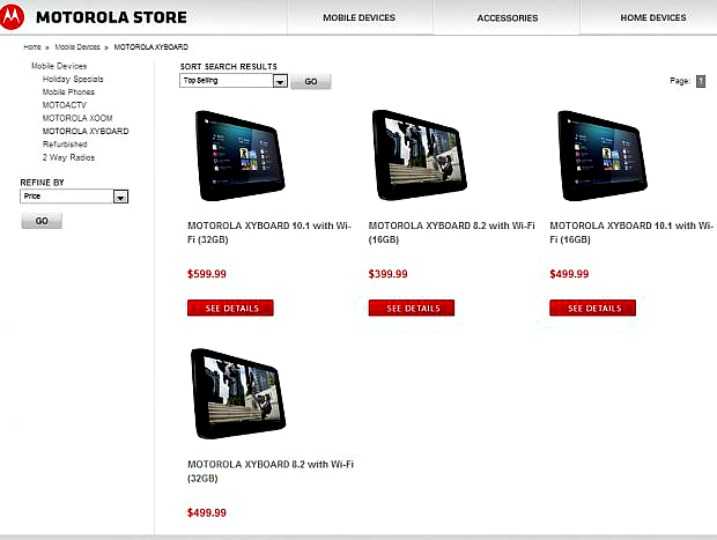
Task: Click GO button next to sort dropdown
Action: 311,81
